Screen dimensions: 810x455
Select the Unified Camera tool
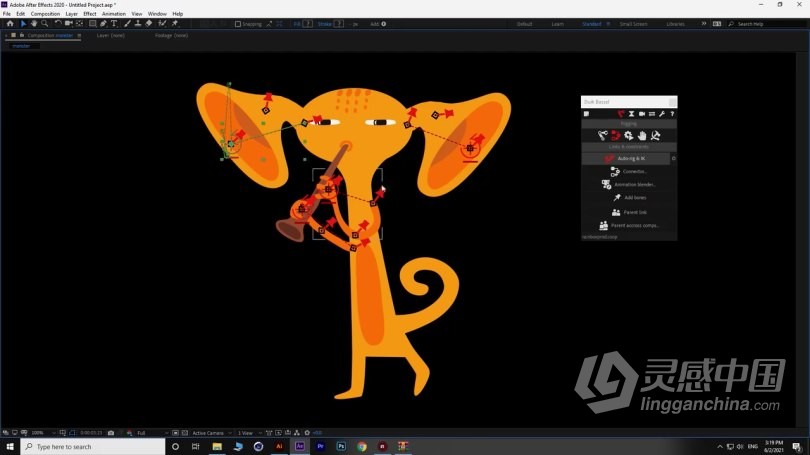68,24
